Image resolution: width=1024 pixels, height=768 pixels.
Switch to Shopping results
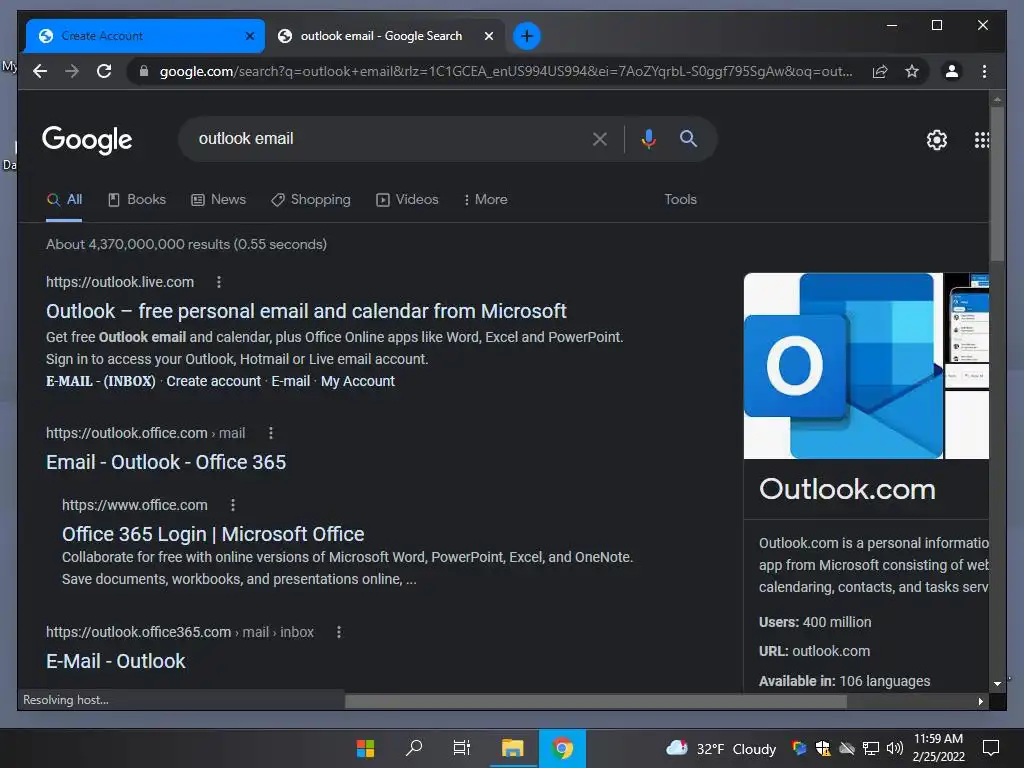311,200
